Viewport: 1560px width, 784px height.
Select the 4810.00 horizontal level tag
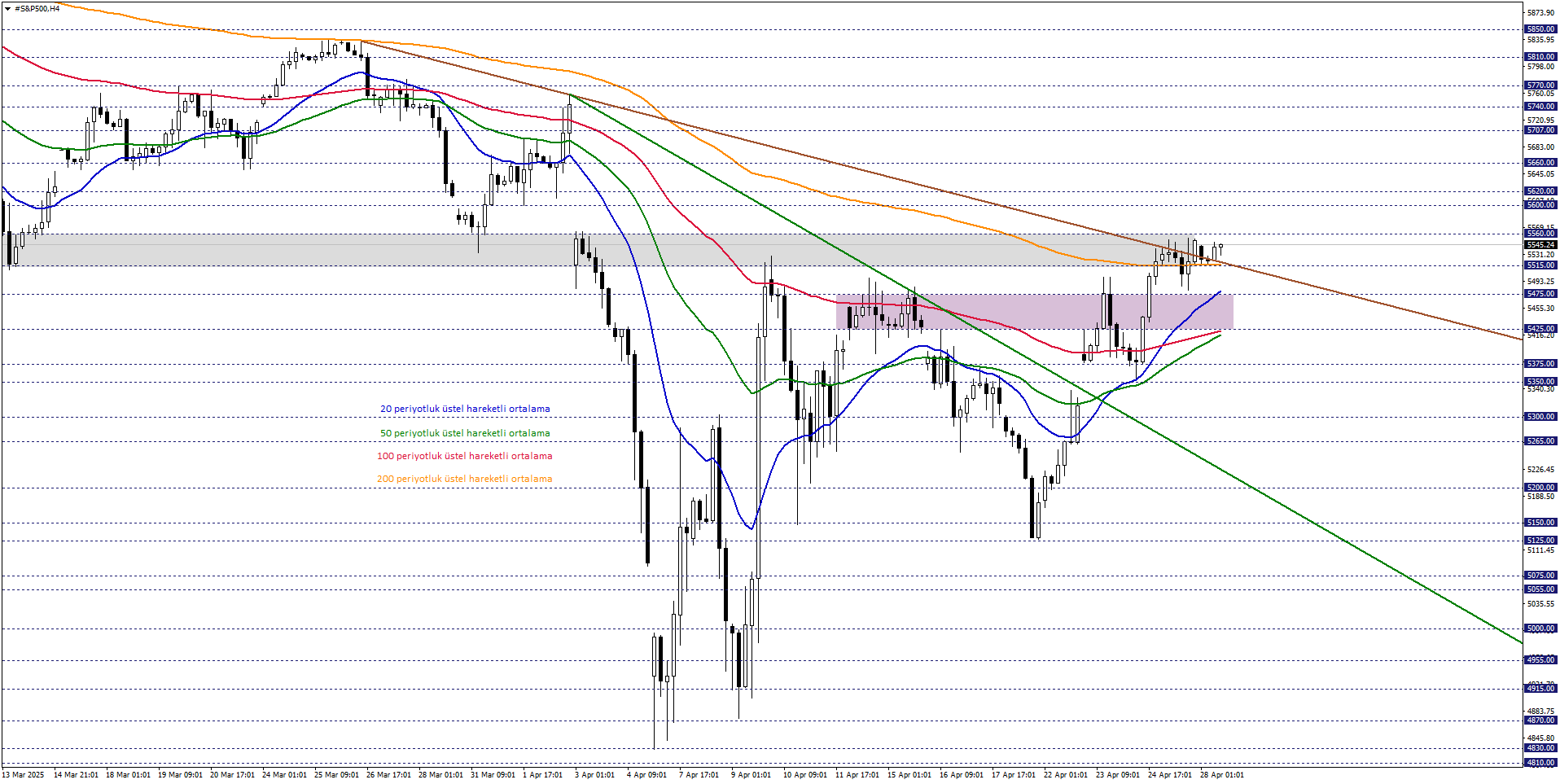click(x=1540, y=763)
